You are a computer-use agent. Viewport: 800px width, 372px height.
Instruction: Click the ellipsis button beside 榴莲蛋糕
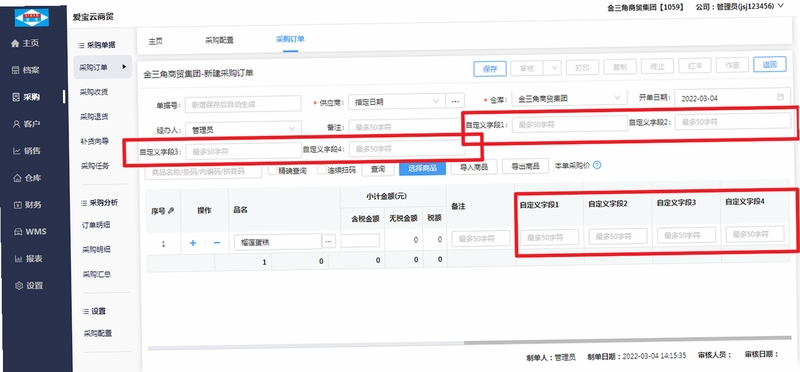point(329,242)
